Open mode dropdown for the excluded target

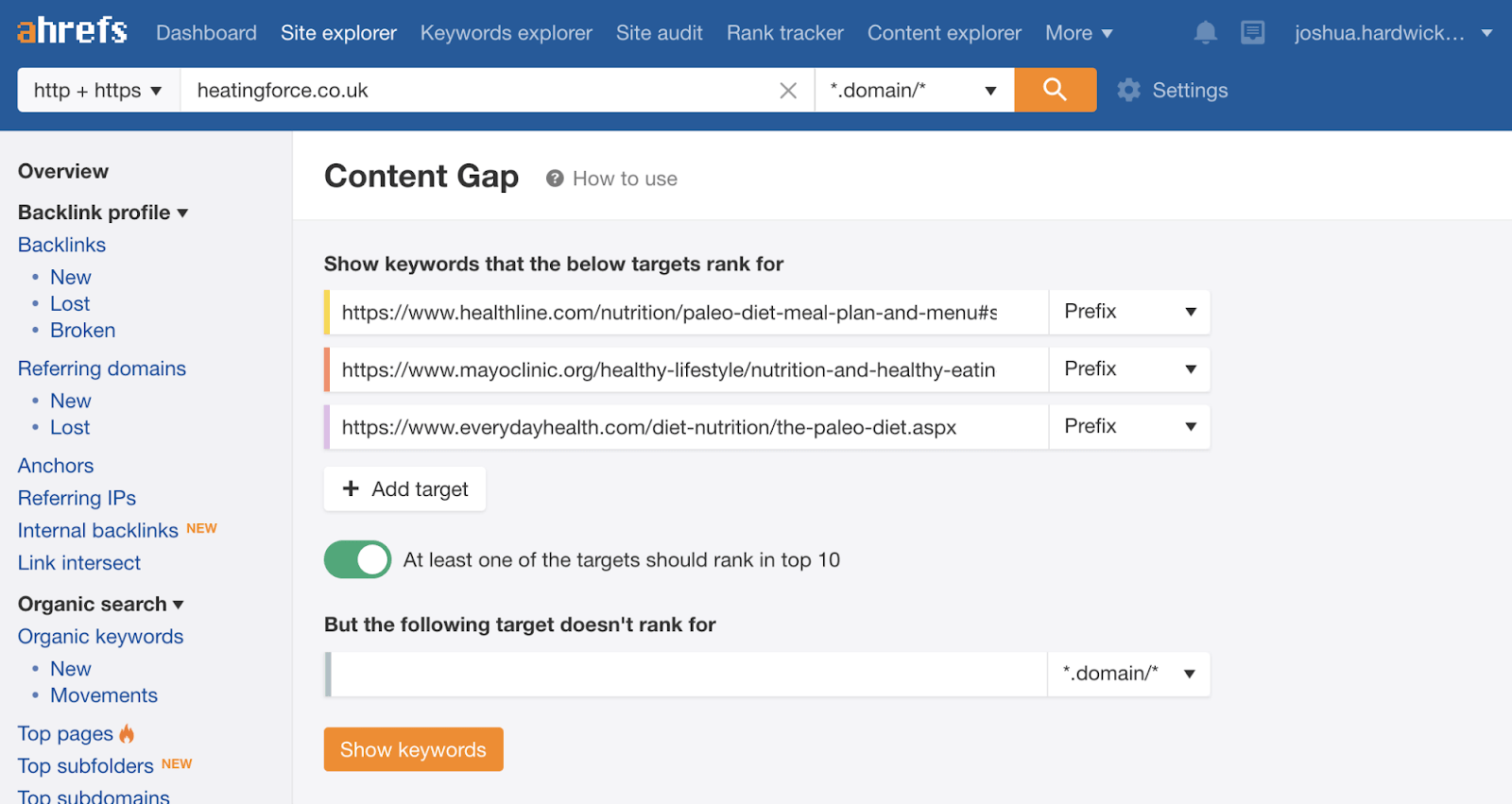tap(1128, 674)
